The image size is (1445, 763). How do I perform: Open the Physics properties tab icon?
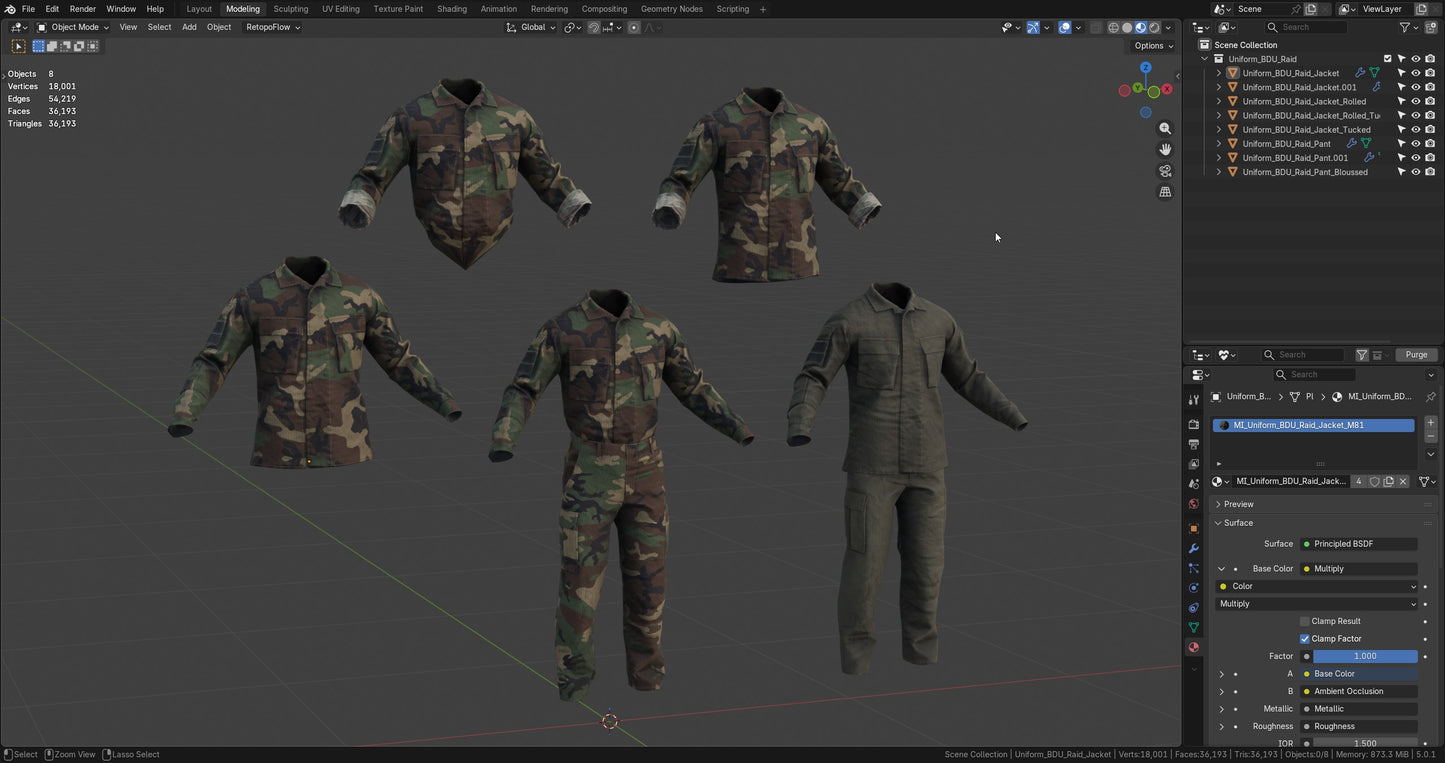pyautogui.click(x=1193, y=588)
